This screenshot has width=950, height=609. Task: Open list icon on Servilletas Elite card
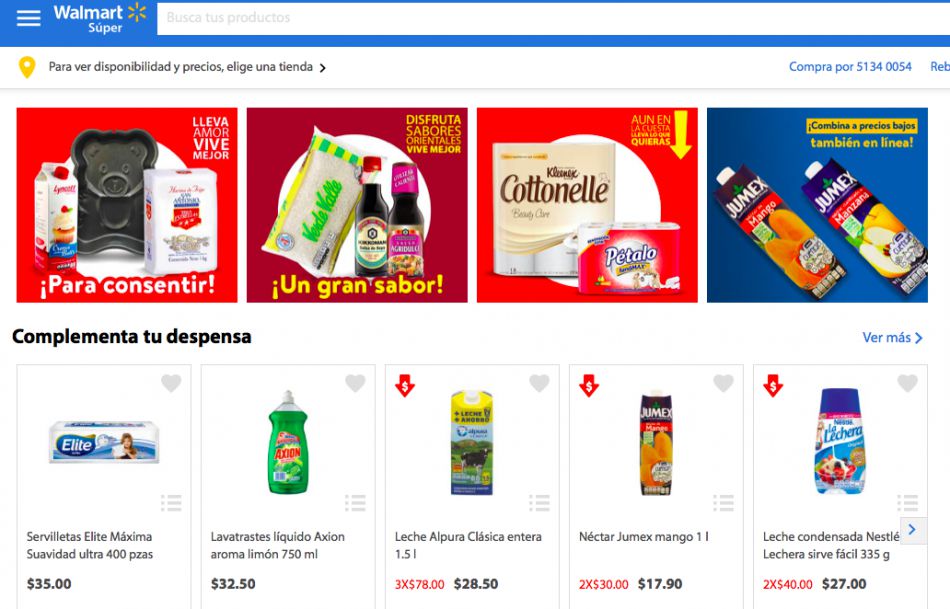coord(171,503)
